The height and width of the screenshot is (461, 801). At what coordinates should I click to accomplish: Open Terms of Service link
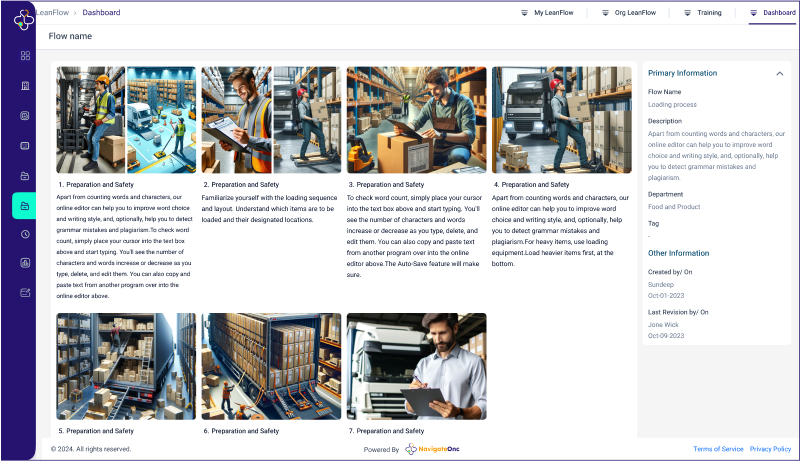click(718, 449)
